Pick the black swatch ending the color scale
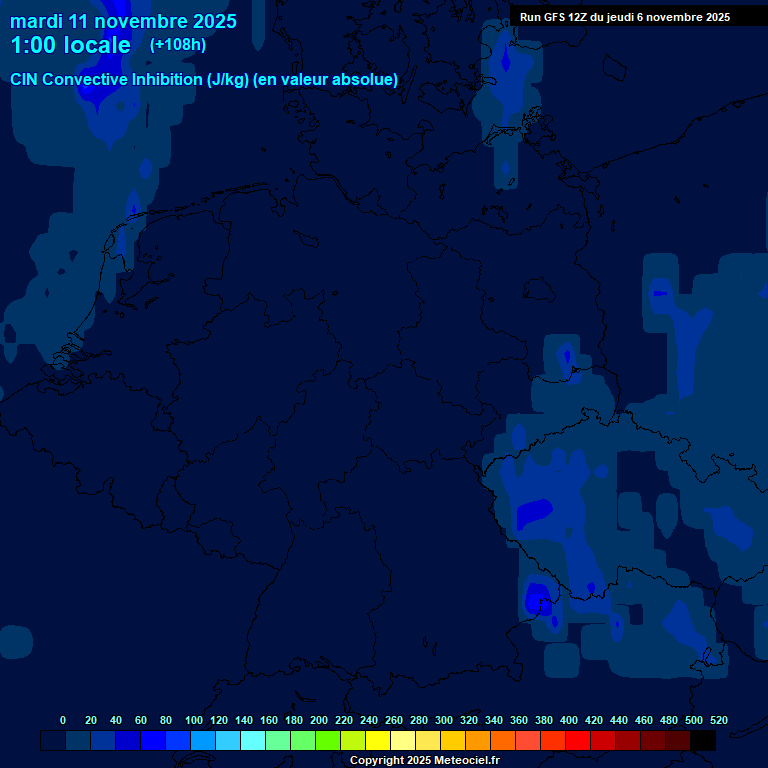The width and height of the screenshot is (768, 768). [703, 741]
